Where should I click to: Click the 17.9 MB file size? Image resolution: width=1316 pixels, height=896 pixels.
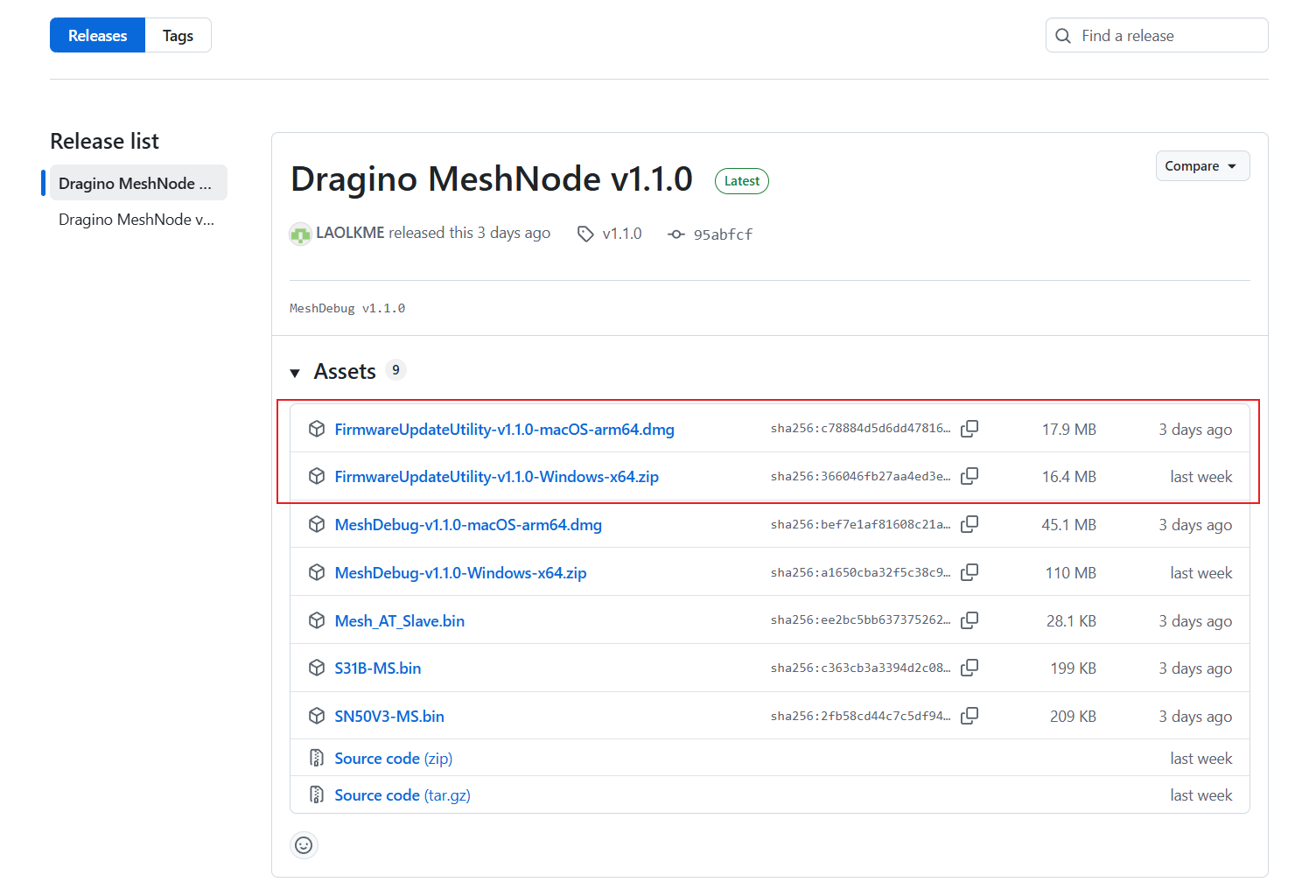1068,429
